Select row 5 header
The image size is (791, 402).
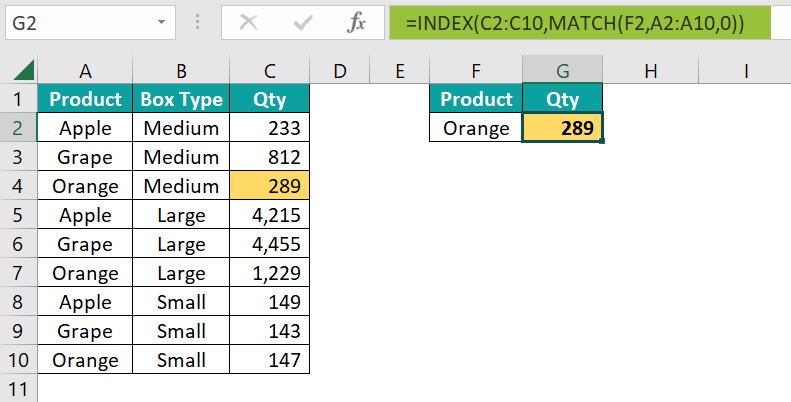[x=18, y=215]
